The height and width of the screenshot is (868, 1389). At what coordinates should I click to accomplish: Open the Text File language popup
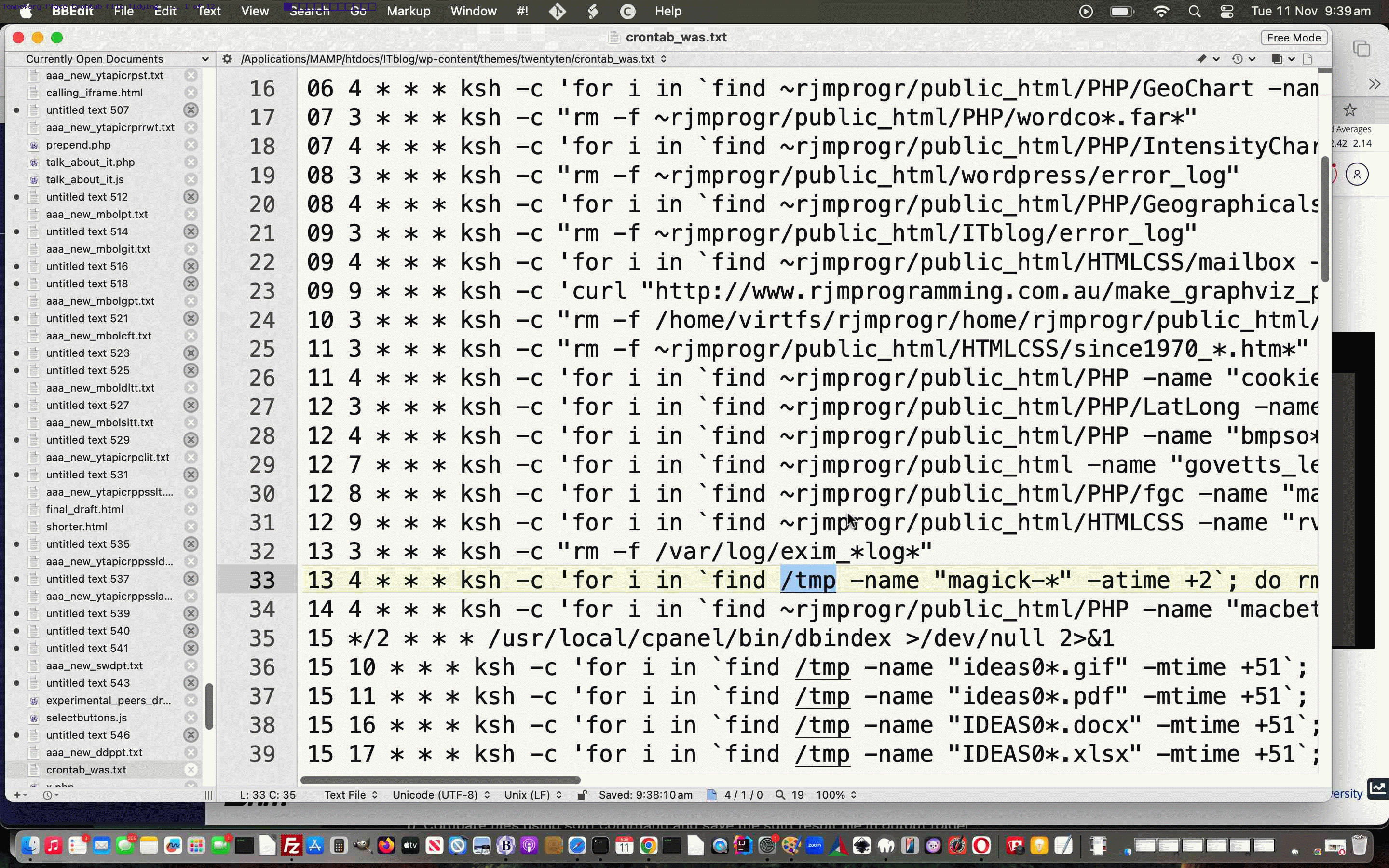350,795
